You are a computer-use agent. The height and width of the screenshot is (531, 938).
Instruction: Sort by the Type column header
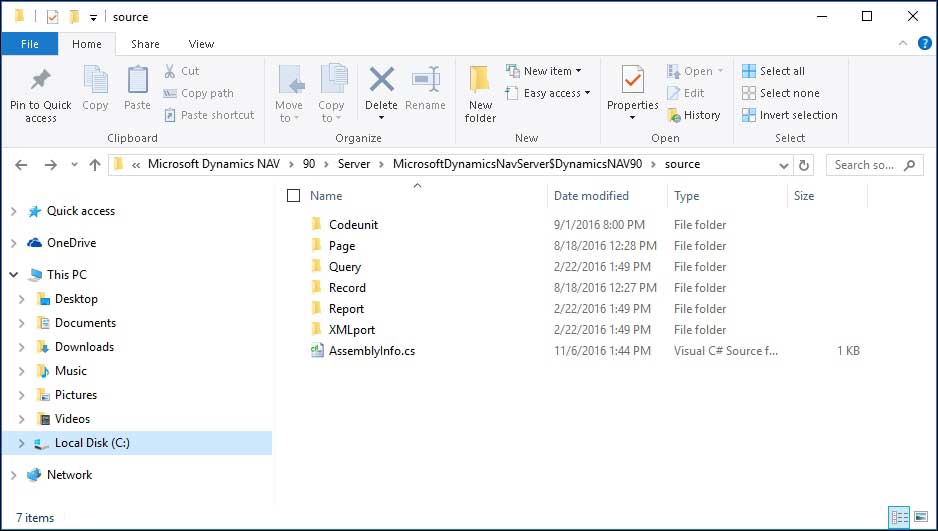click(686, 196)
